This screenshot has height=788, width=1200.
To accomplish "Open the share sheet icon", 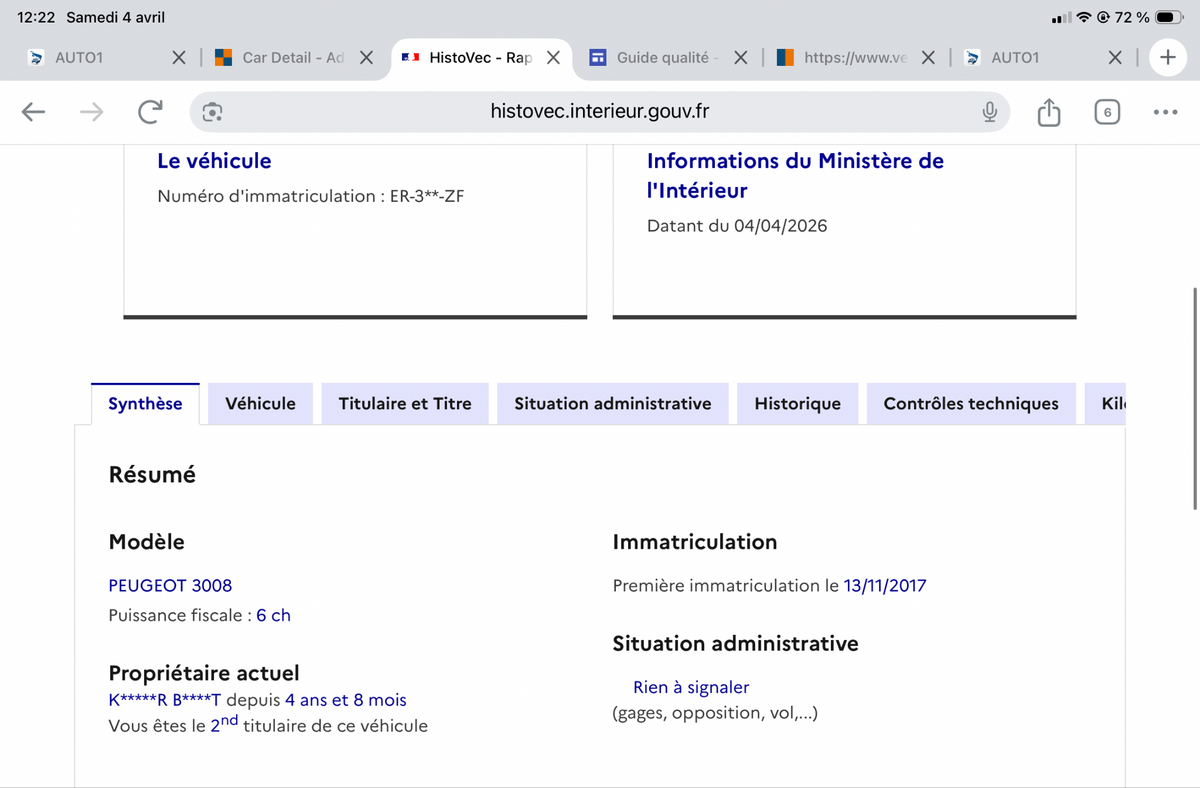I will 1048,112.
